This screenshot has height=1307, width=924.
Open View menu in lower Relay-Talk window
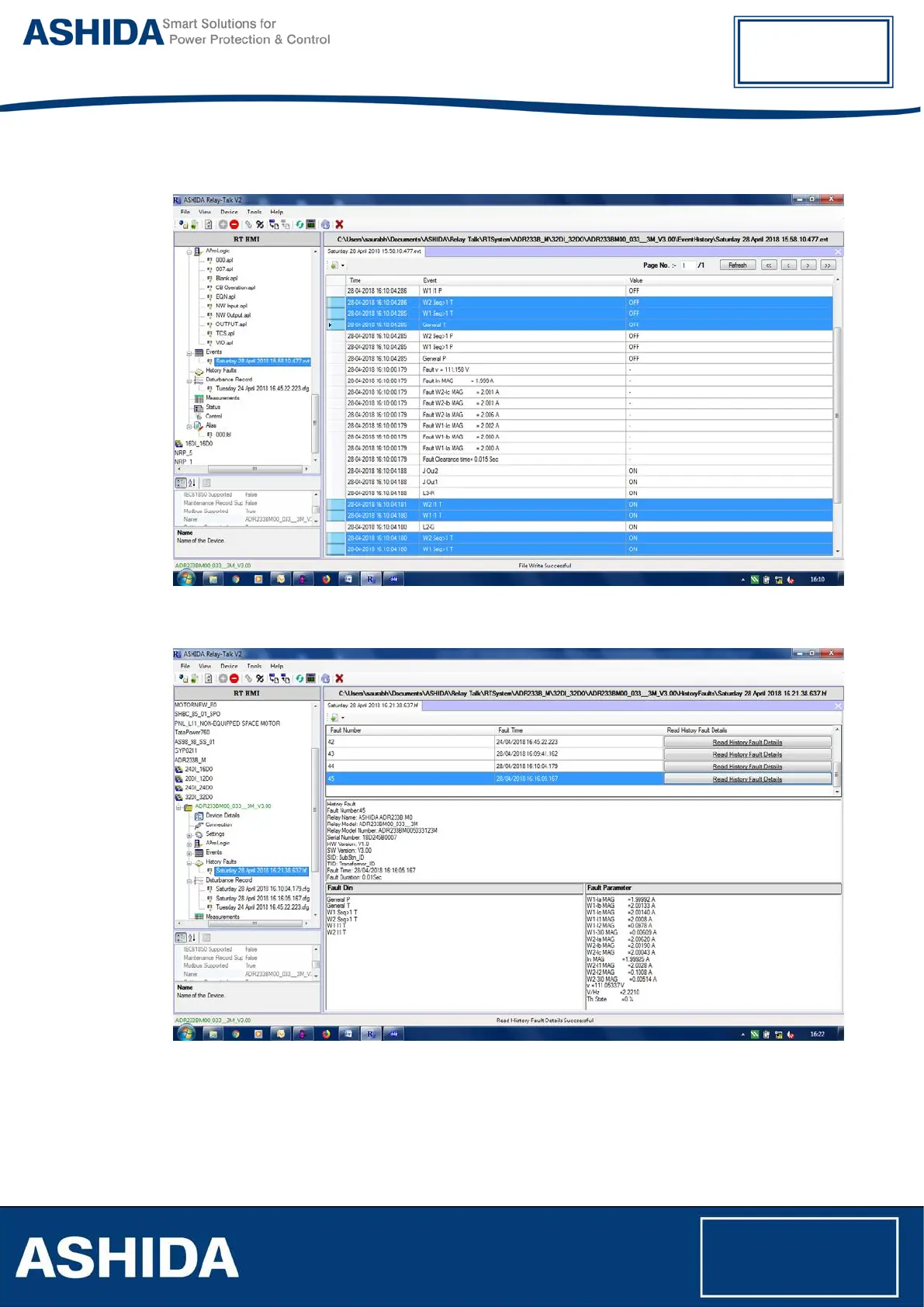[x=205, y=666]
